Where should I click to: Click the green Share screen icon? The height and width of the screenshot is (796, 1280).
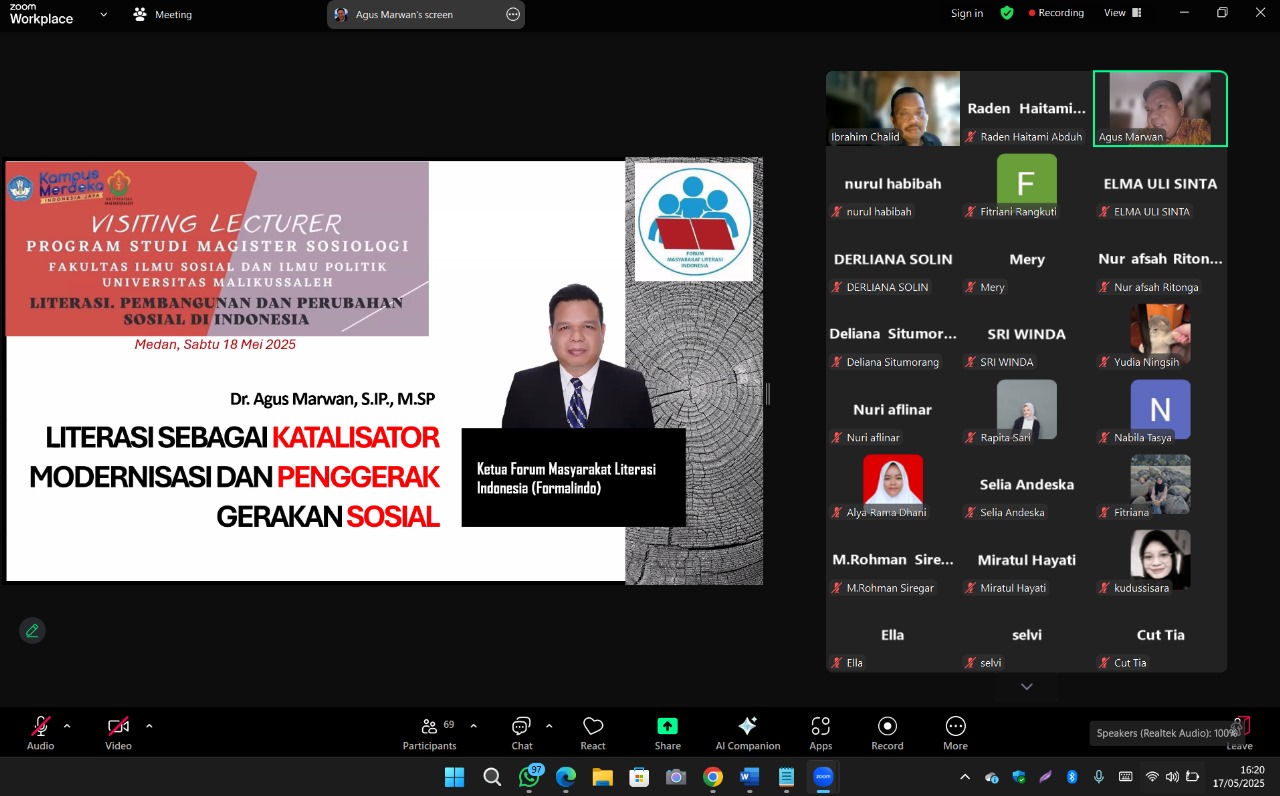pyautogui.click(x=667, y=732)
